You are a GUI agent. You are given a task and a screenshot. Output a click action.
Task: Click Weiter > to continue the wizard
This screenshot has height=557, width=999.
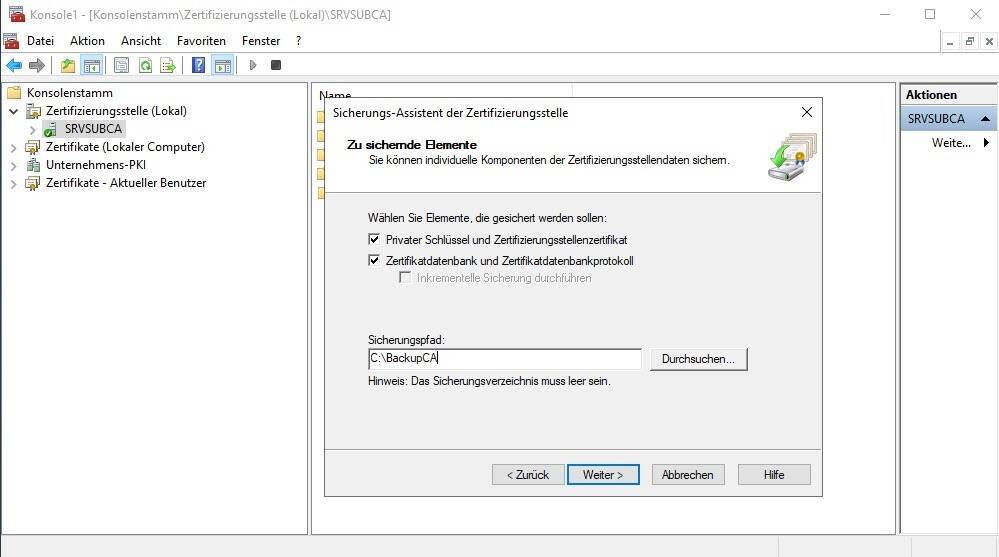tap(603, 475)
